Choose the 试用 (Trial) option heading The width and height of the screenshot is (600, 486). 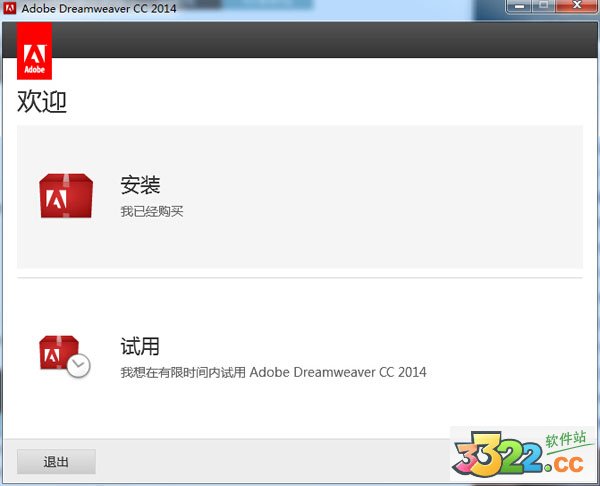pos(140,347)
